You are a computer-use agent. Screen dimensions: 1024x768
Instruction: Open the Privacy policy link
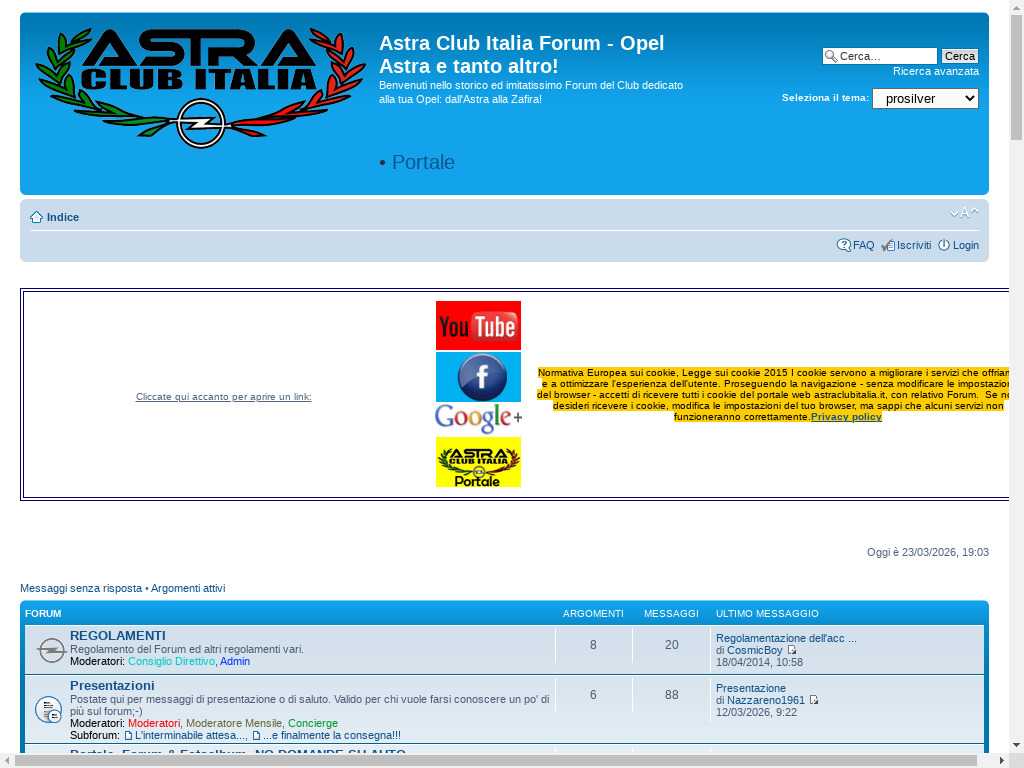pos(846,416)
